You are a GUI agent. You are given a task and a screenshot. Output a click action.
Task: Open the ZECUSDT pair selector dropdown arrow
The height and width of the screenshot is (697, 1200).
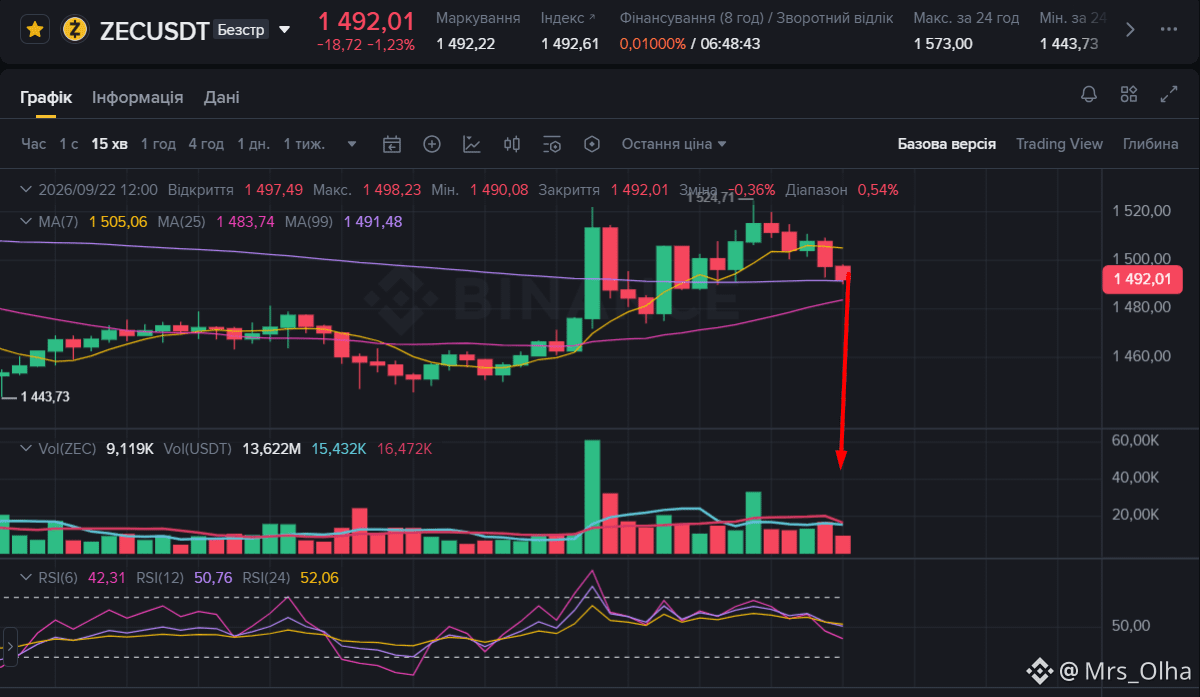click(285, 30)
